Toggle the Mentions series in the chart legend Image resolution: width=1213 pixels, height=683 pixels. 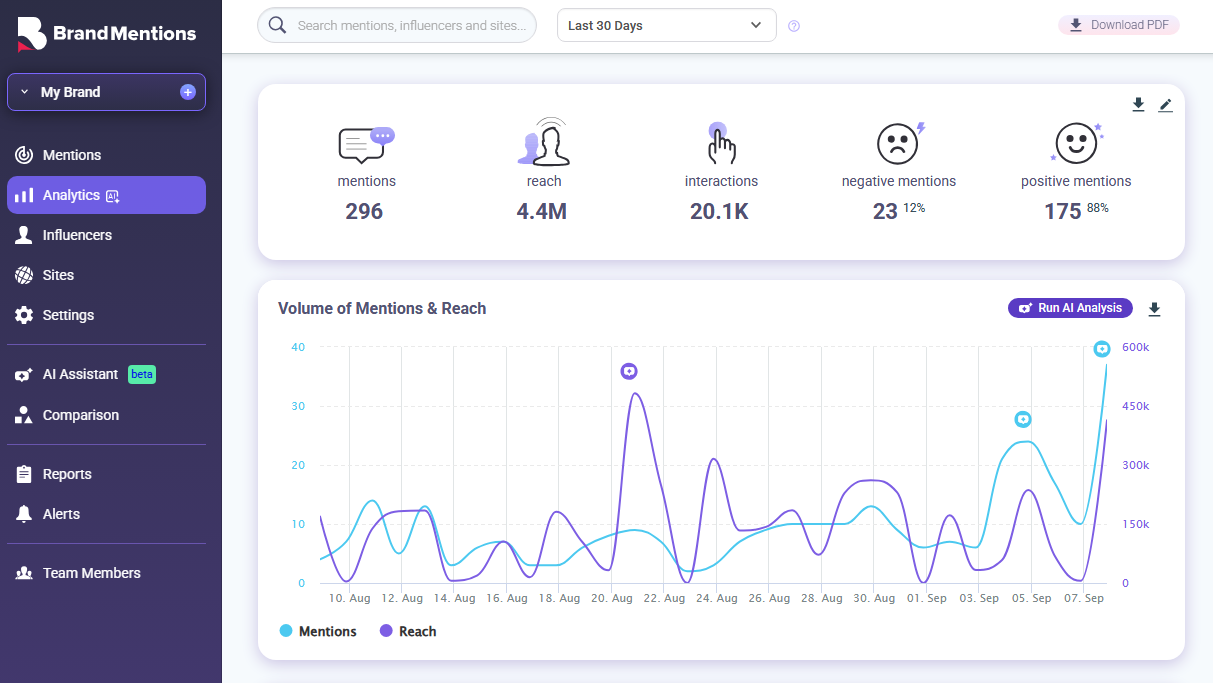point(318,630)
